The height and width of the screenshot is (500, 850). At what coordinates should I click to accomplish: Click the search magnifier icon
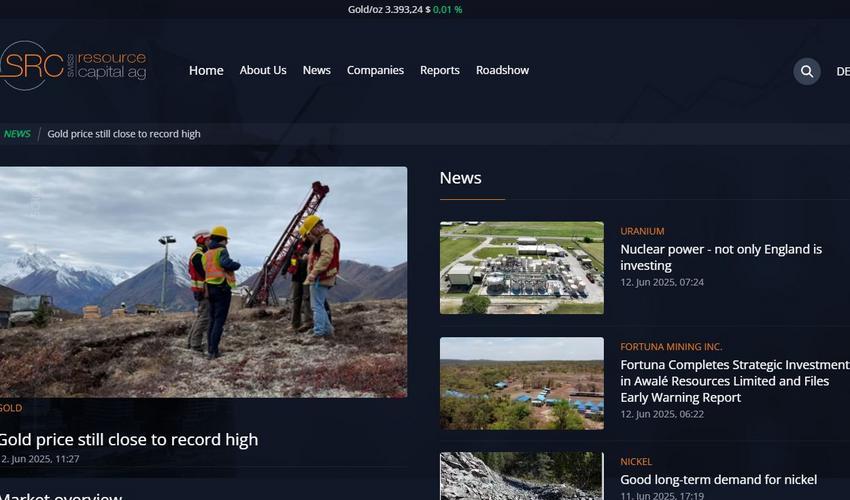pos(806,71)
